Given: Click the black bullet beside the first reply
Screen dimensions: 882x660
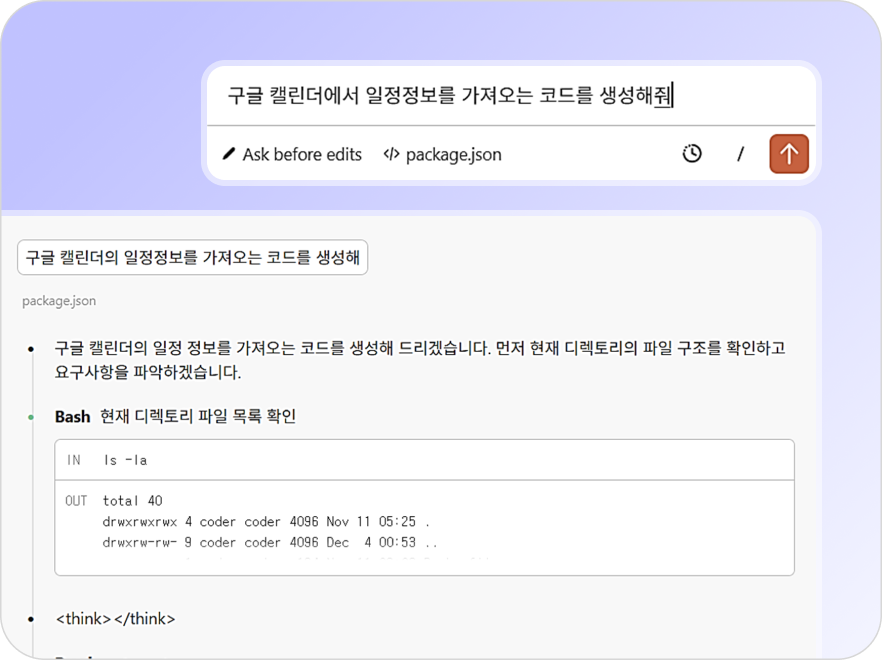Looking at the screenshot, I should [x=32, y=349].
